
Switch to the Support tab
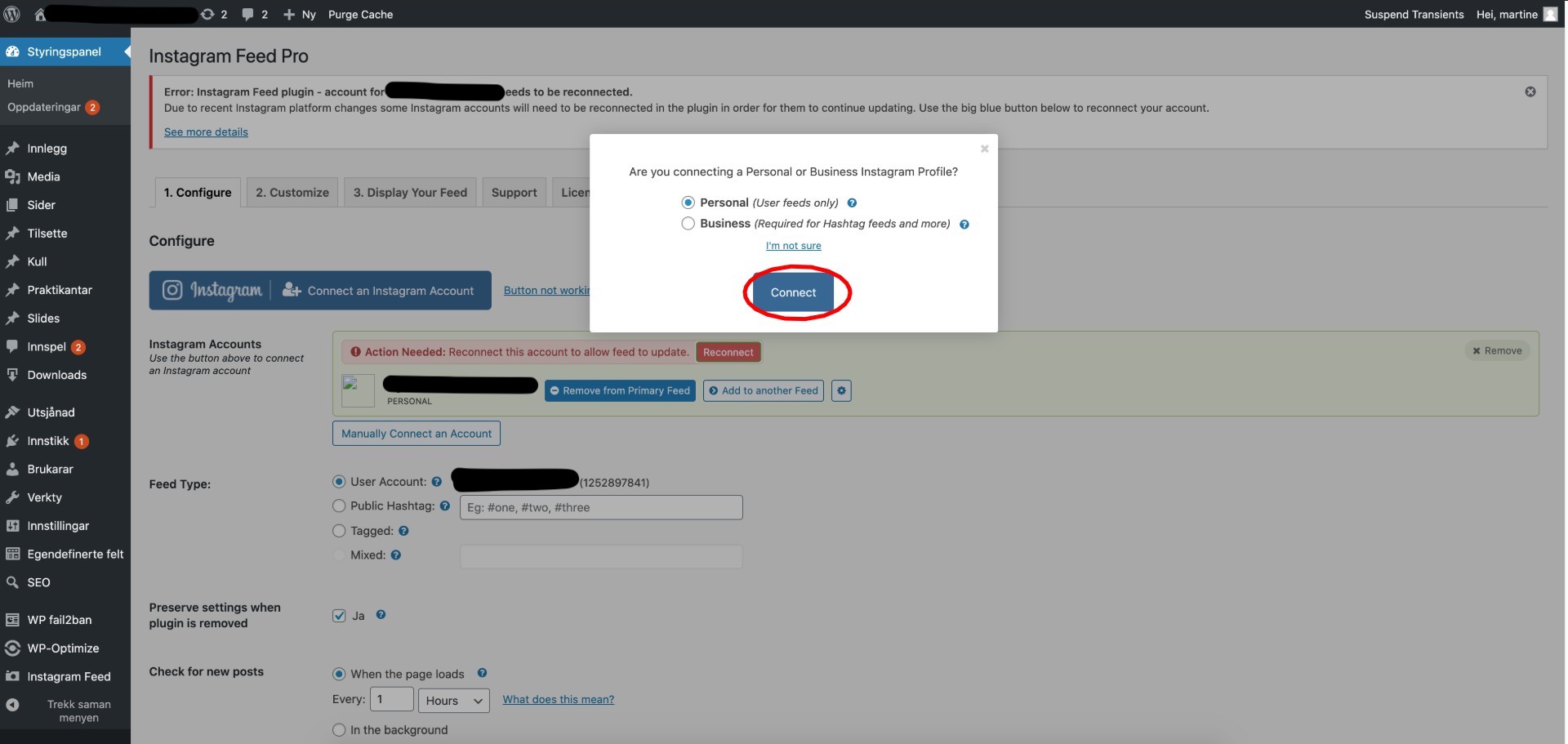tap(514, 193)
